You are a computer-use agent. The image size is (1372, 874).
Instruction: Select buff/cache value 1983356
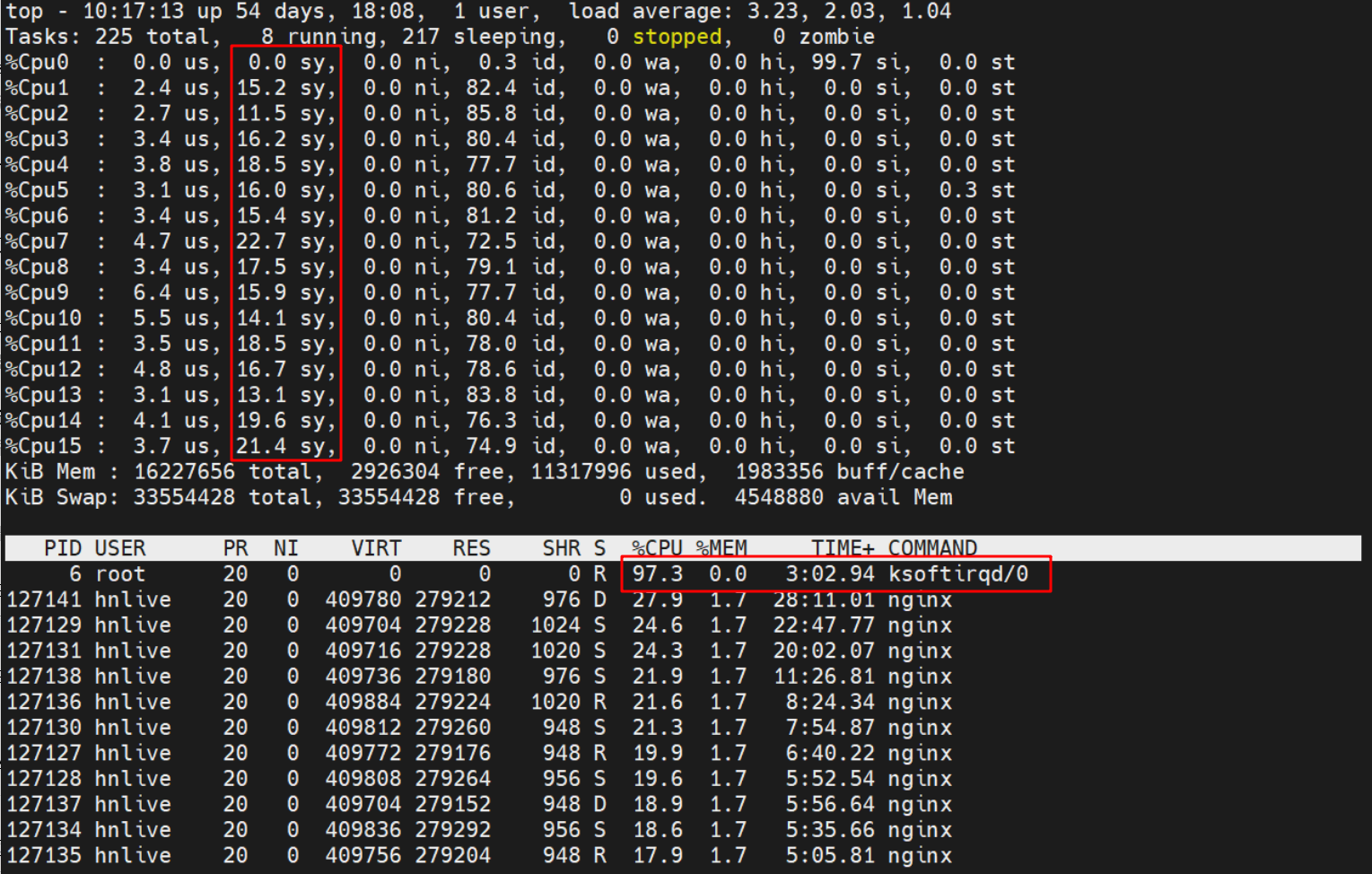click(779, 472)
